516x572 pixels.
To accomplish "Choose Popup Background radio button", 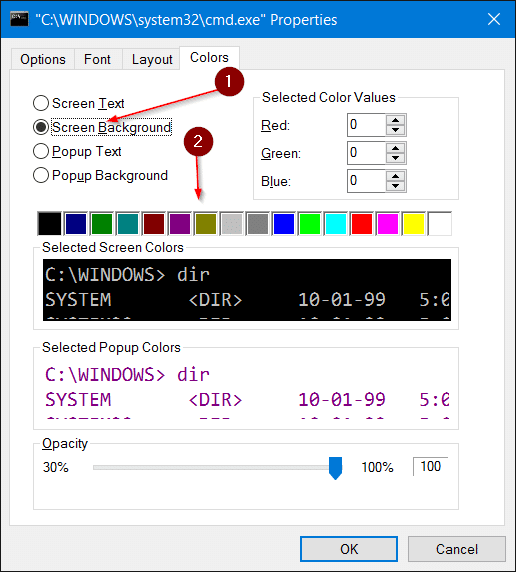I will 100,175.
